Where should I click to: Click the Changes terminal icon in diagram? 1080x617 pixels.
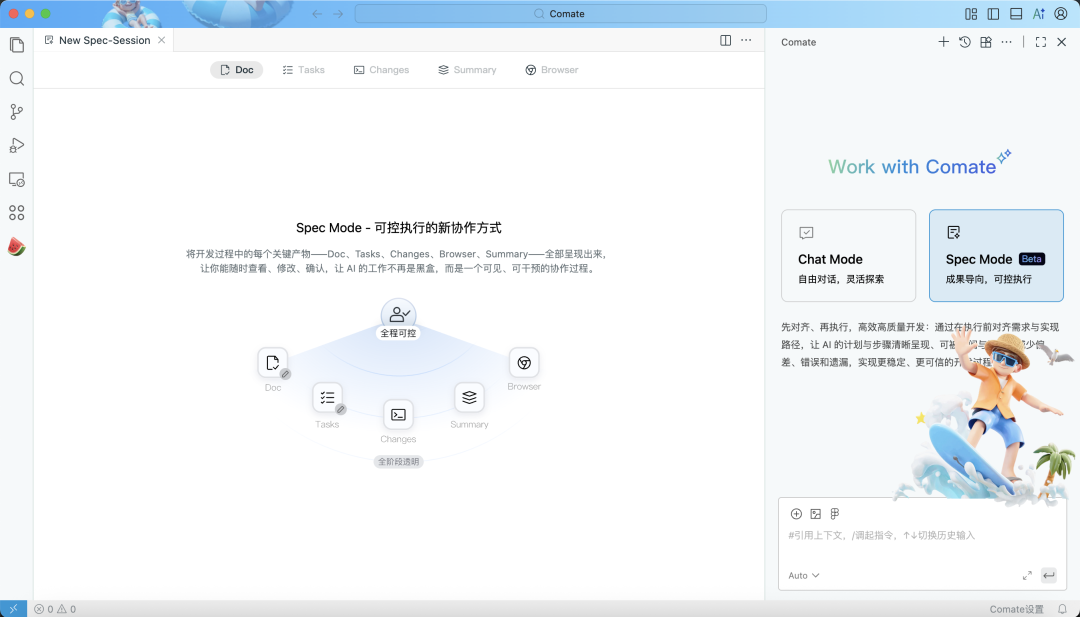coord(398,415)
